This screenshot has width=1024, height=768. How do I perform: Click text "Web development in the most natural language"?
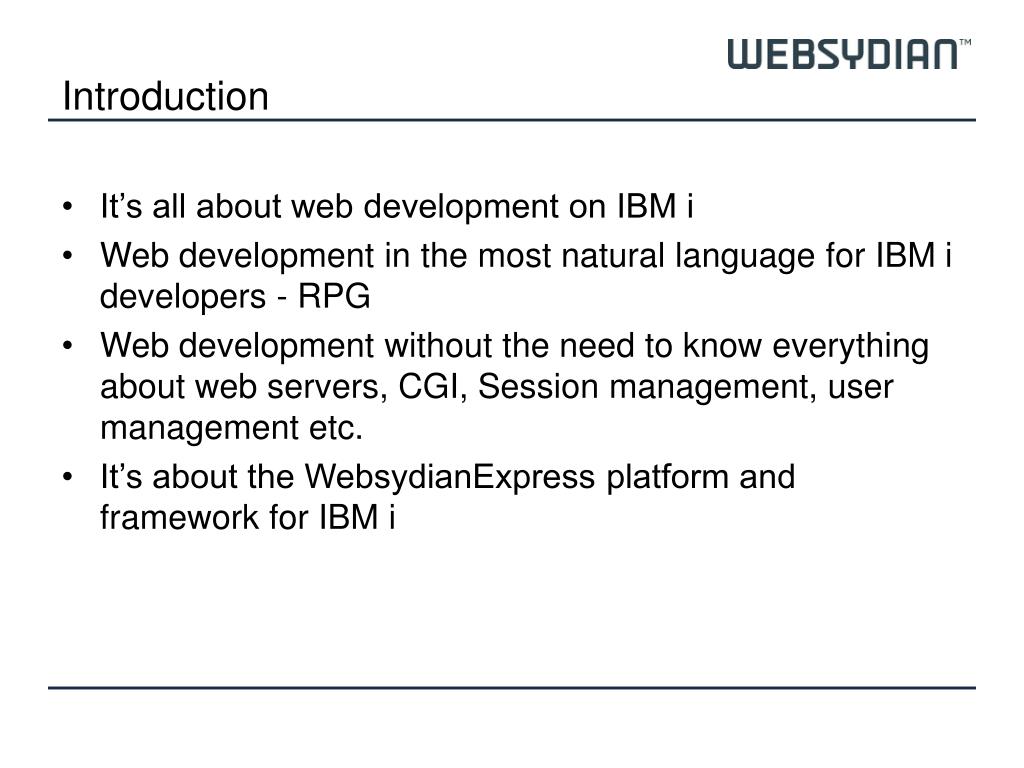pos(458,255)
